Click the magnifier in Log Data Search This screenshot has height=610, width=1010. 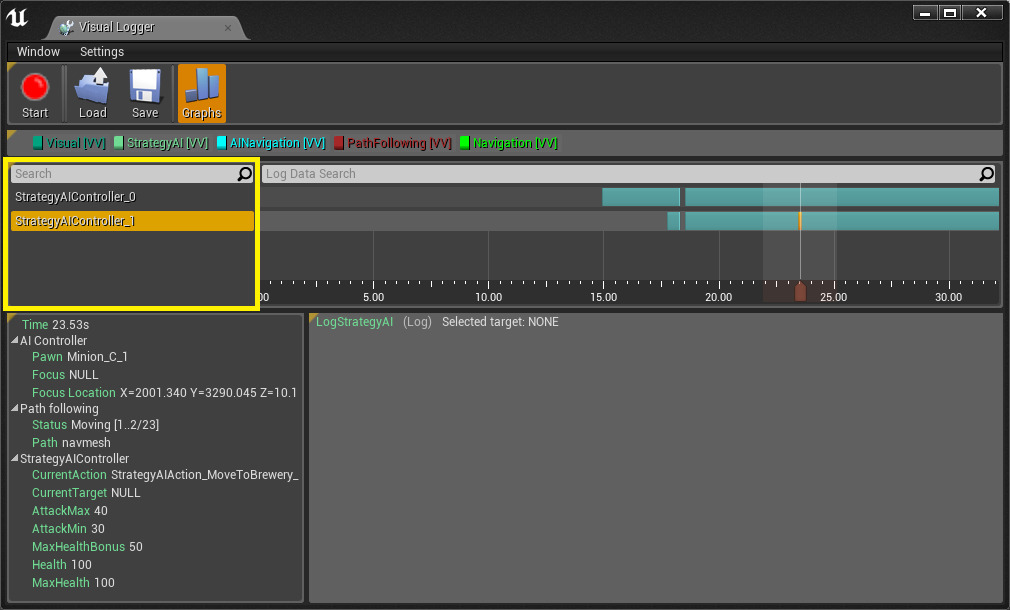[986, 174]
